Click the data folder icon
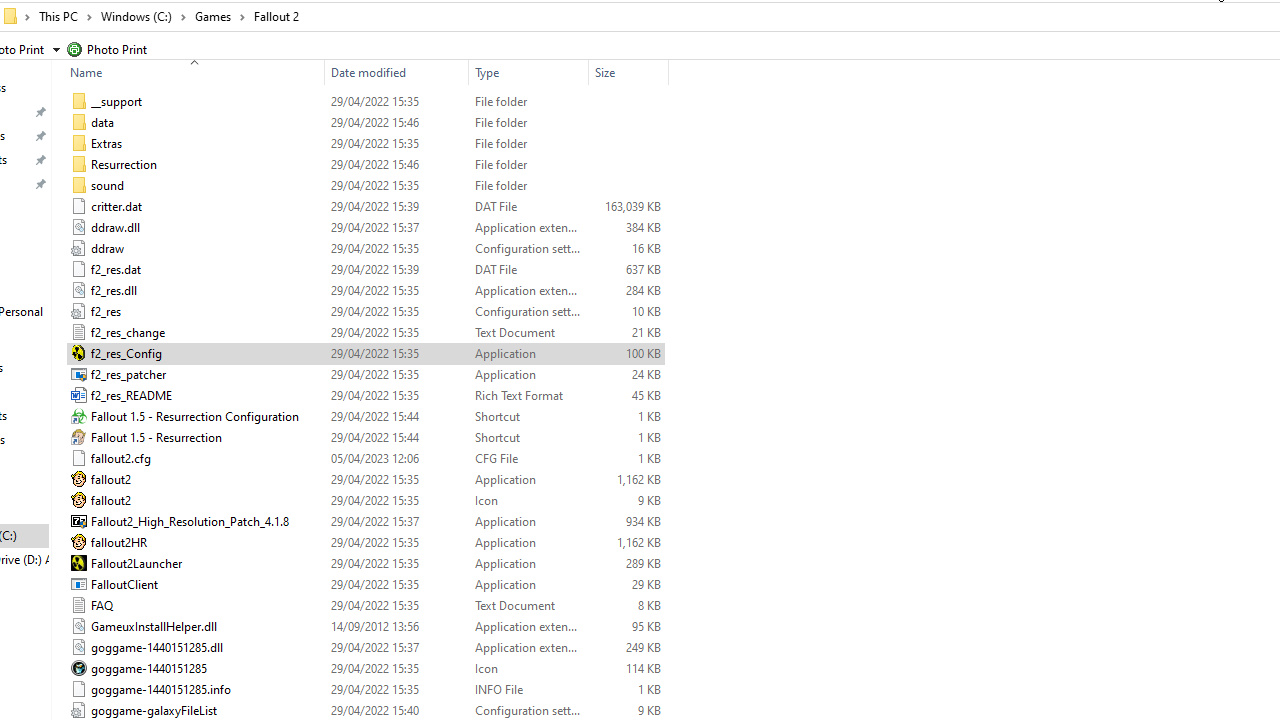1280x720 pixels. (x=79, y=122)
